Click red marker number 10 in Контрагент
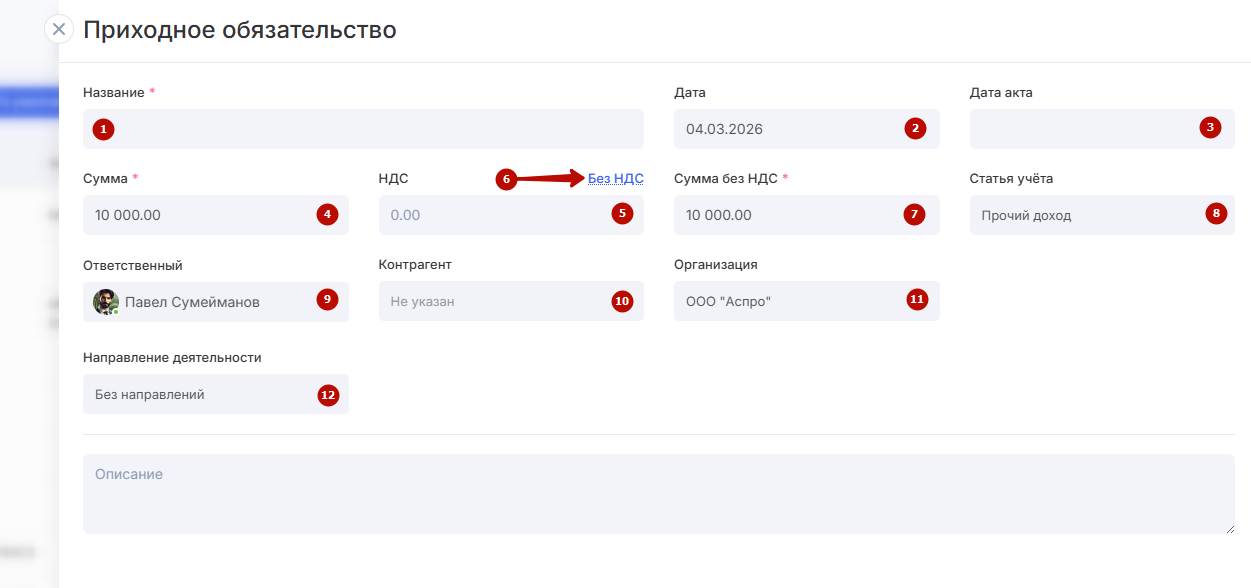Viewport: 1251px width, 588px height. point(622,301)
